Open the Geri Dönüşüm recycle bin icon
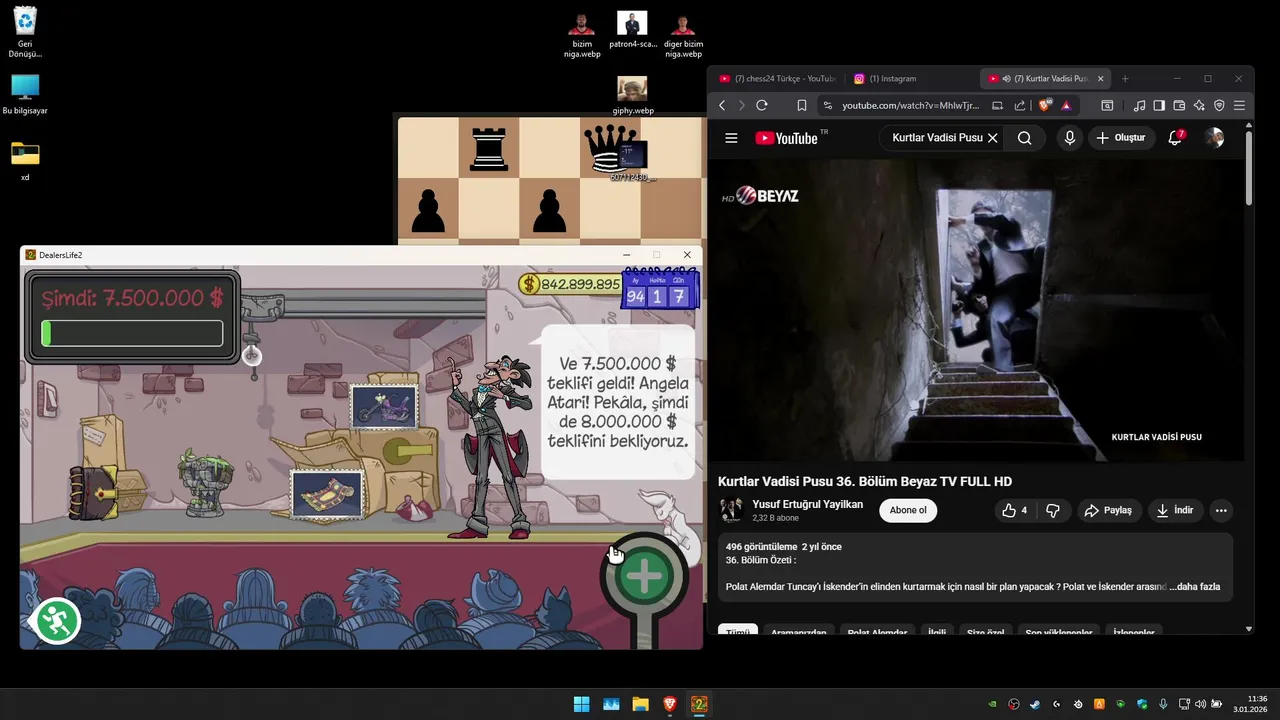Image resolution: width=1280 pixels, height=720 pixels. click(x=25, y=31)
